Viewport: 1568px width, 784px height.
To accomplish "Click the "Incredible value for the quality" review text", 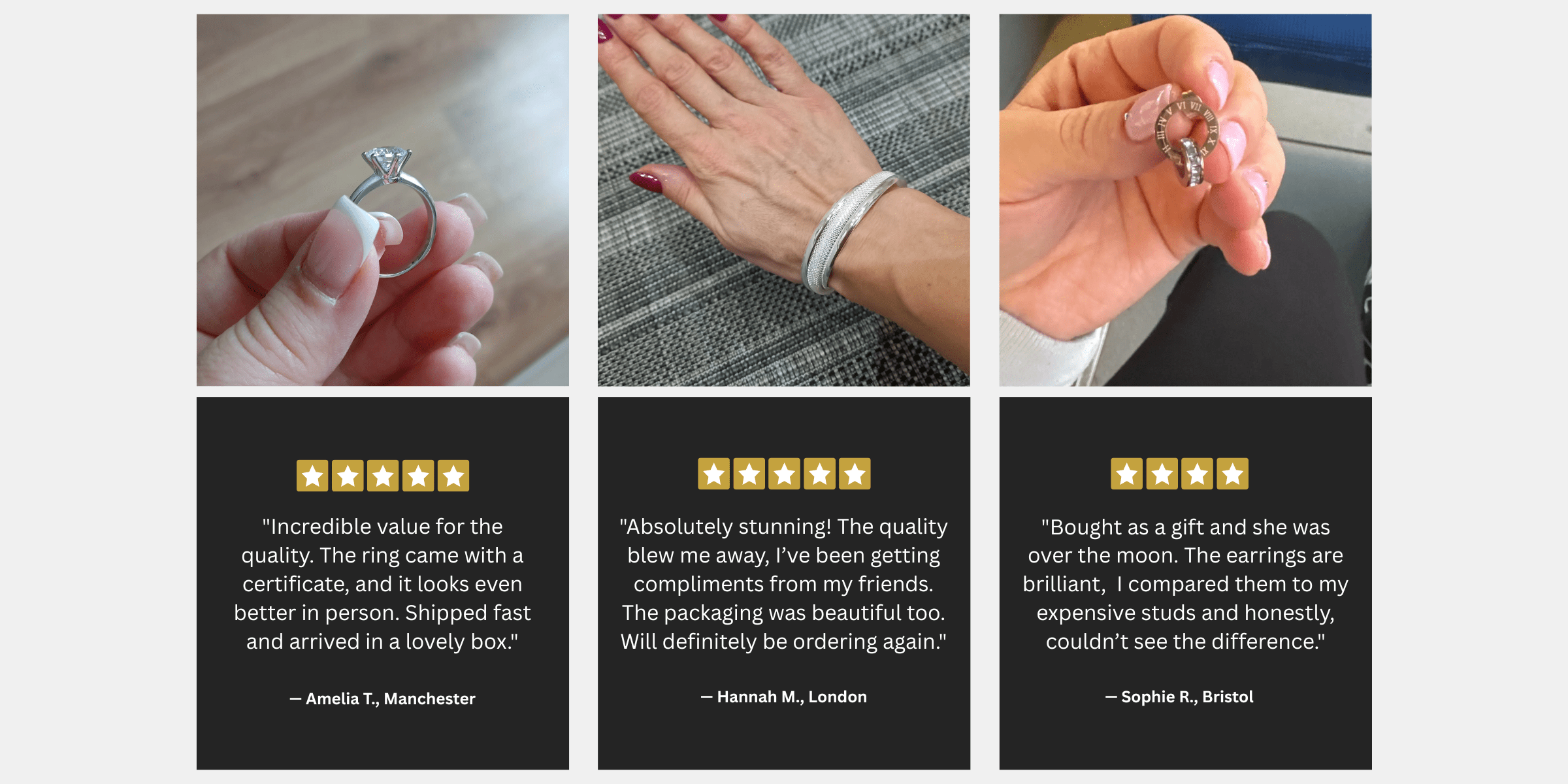I will [x=383, y=583].
